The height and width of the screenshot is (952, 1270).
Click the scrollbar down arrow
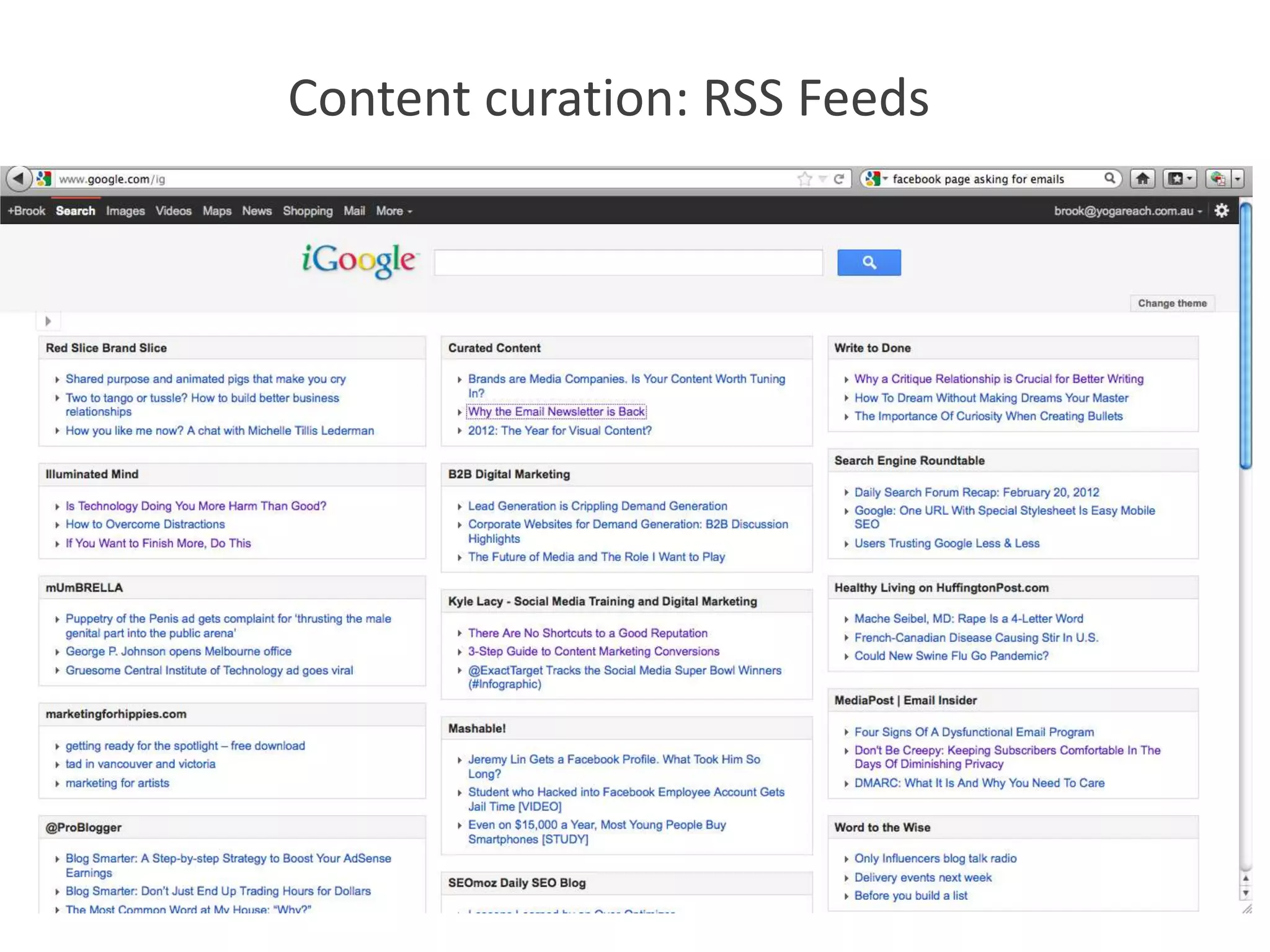(x=1245, y=894)
